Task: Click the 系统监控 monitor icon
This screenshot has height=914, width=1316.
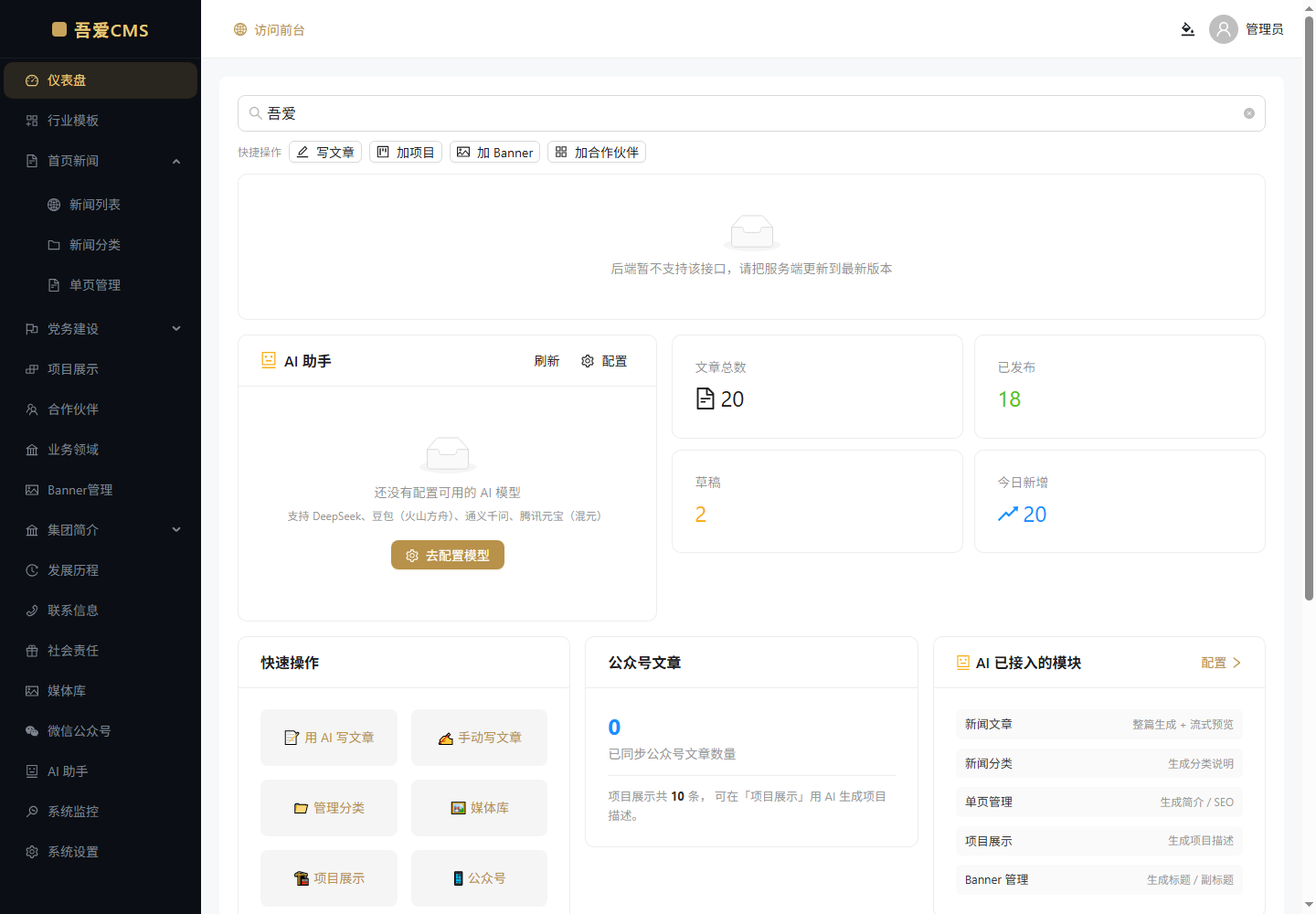Action: click(x=32, y=812)
